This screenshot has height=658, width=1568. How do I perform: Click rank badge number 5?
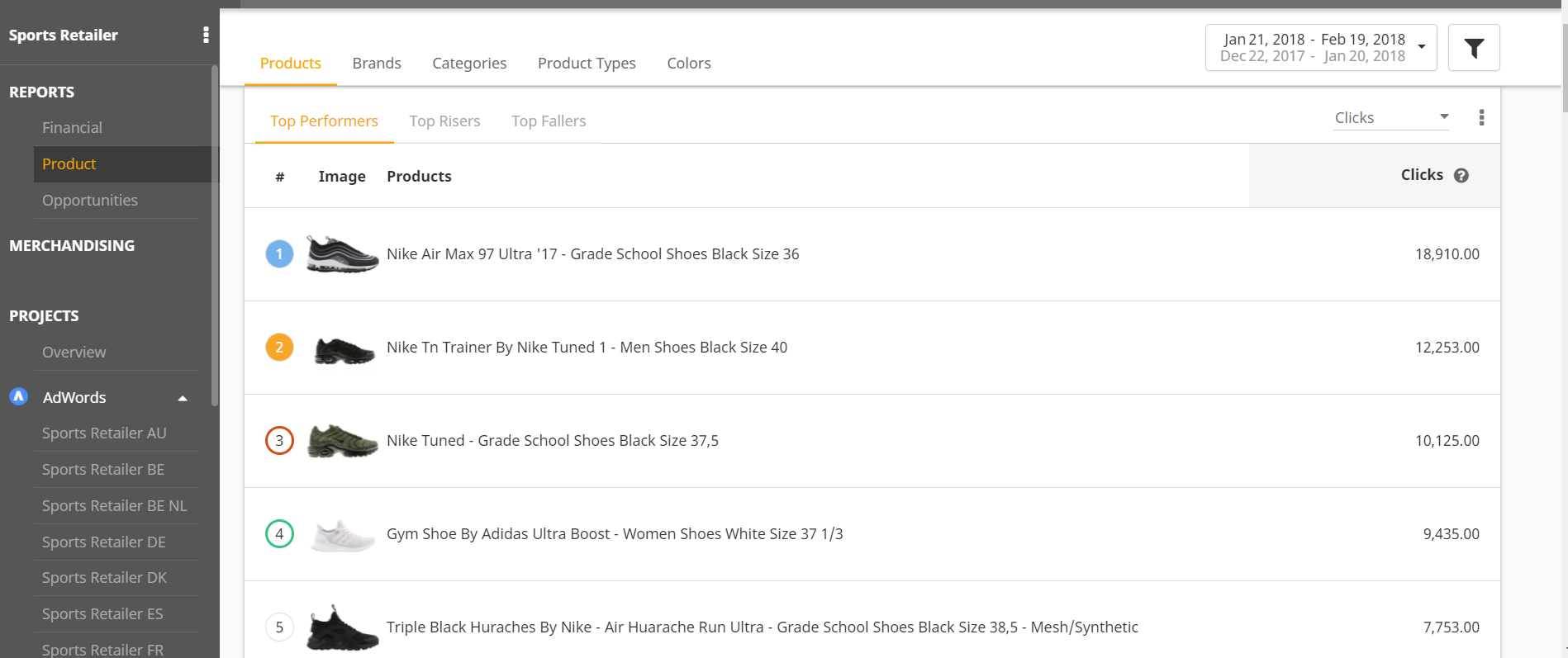tap(279, 627)
